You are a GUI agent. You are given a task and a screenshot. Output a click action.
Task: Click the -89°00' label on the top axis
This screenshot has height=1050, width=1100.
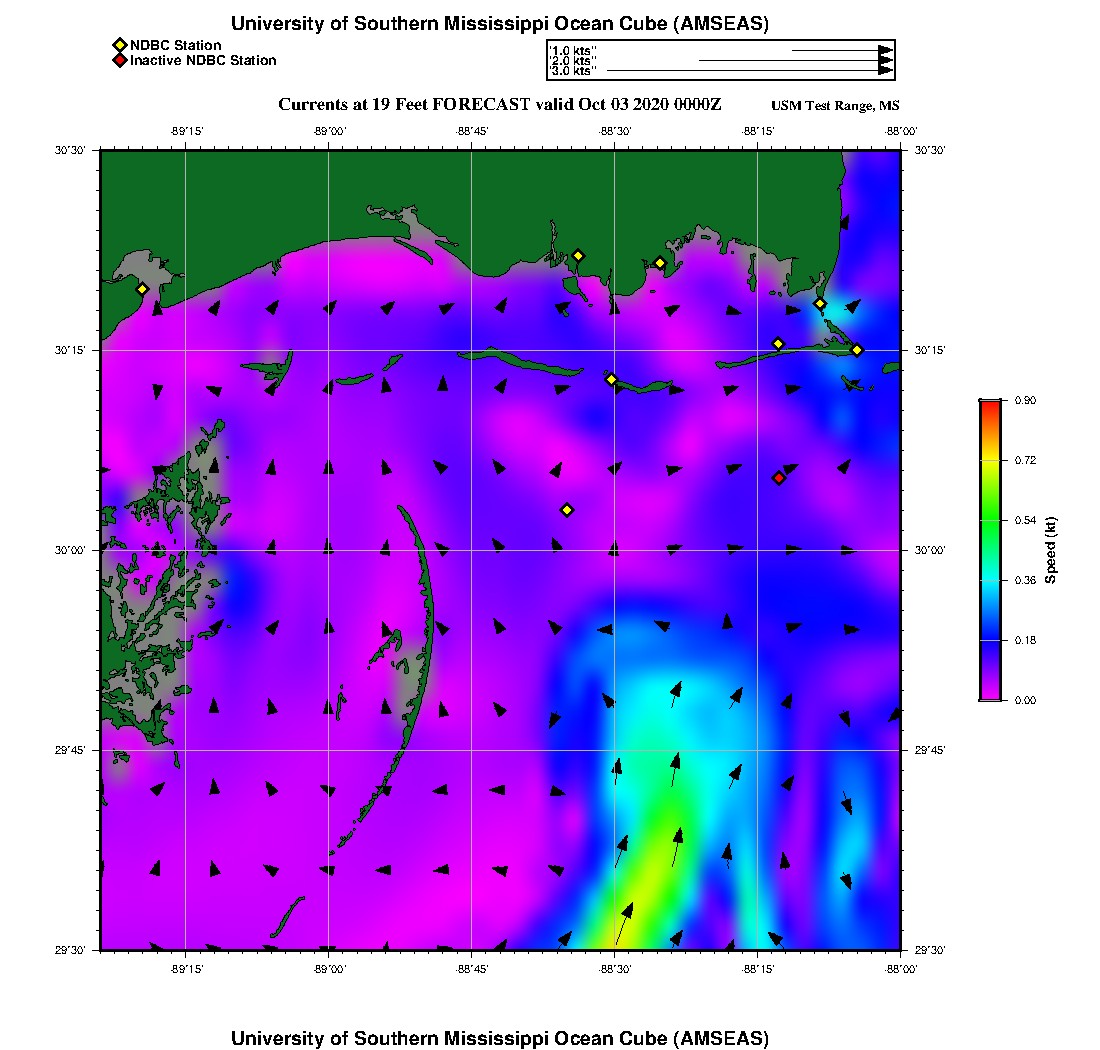329,131
